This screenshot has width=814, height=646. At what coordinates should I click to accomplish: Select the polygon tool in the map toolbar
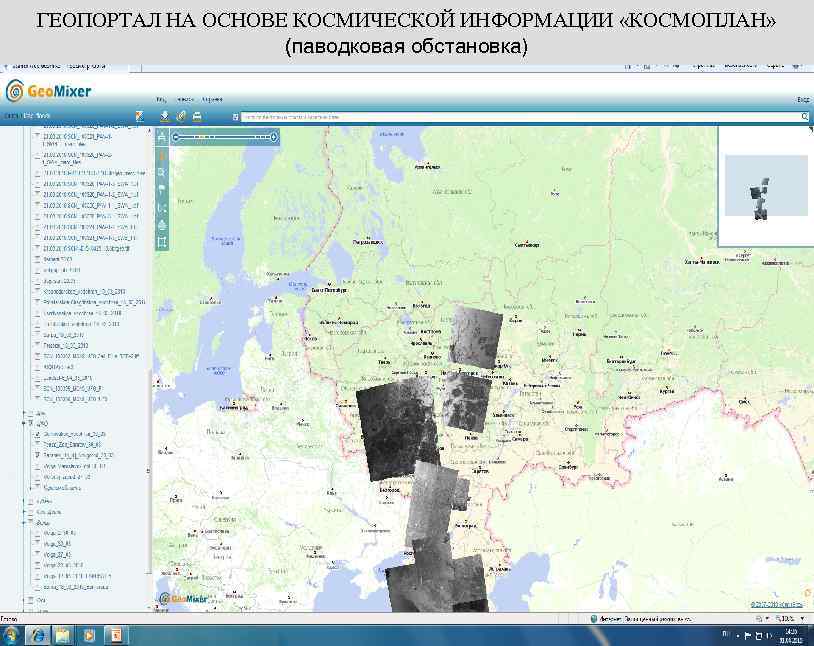[162, 225]
